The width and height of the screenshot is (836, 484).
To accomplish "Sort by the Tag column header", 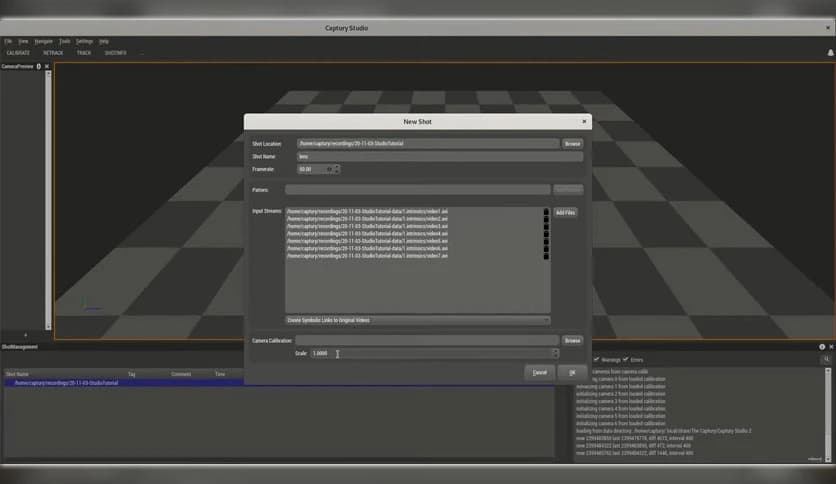I will (x=132, y=374).
